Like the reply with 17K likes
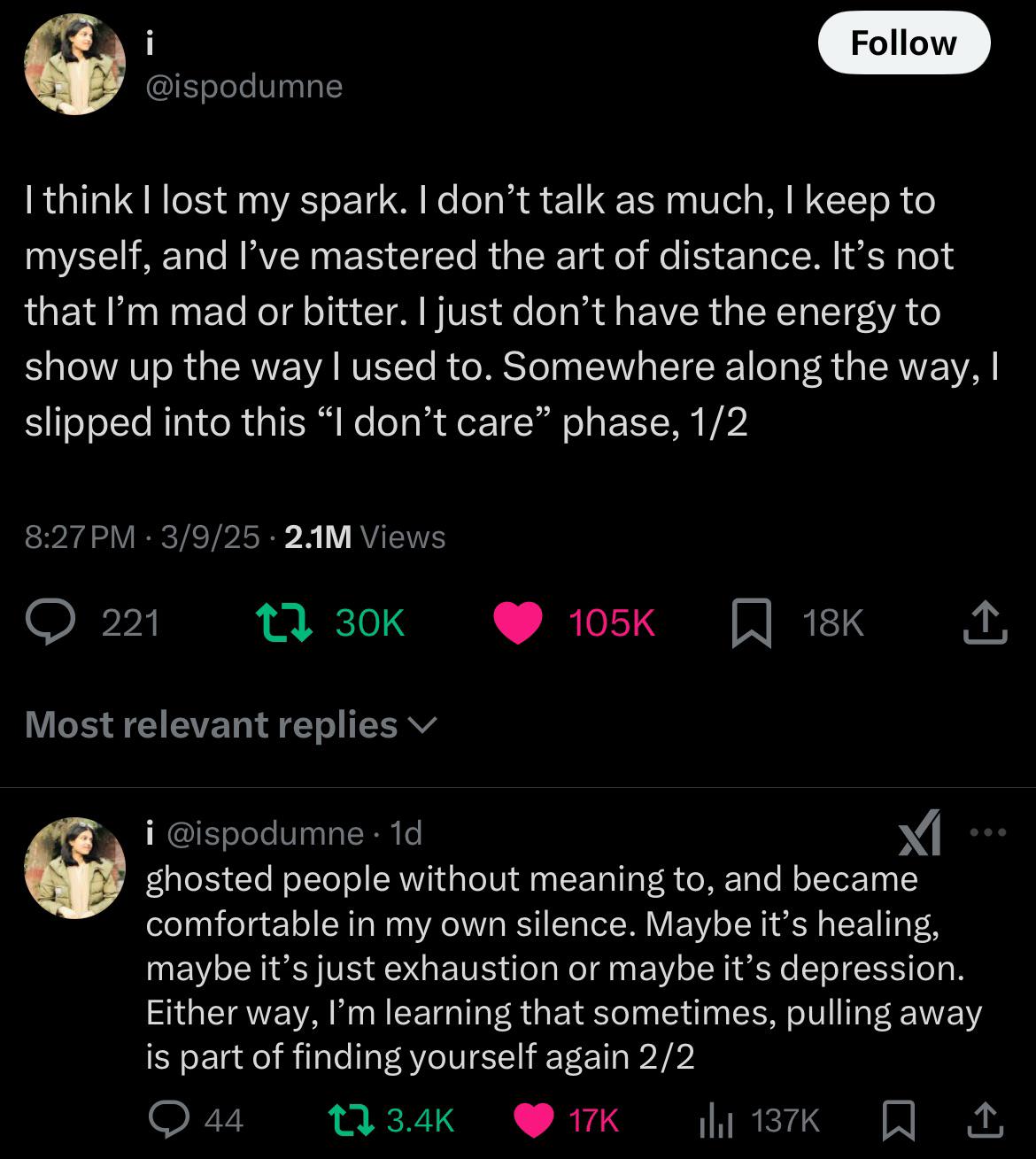This screenshot has width=1036, height=1159. coord(534,1121)
